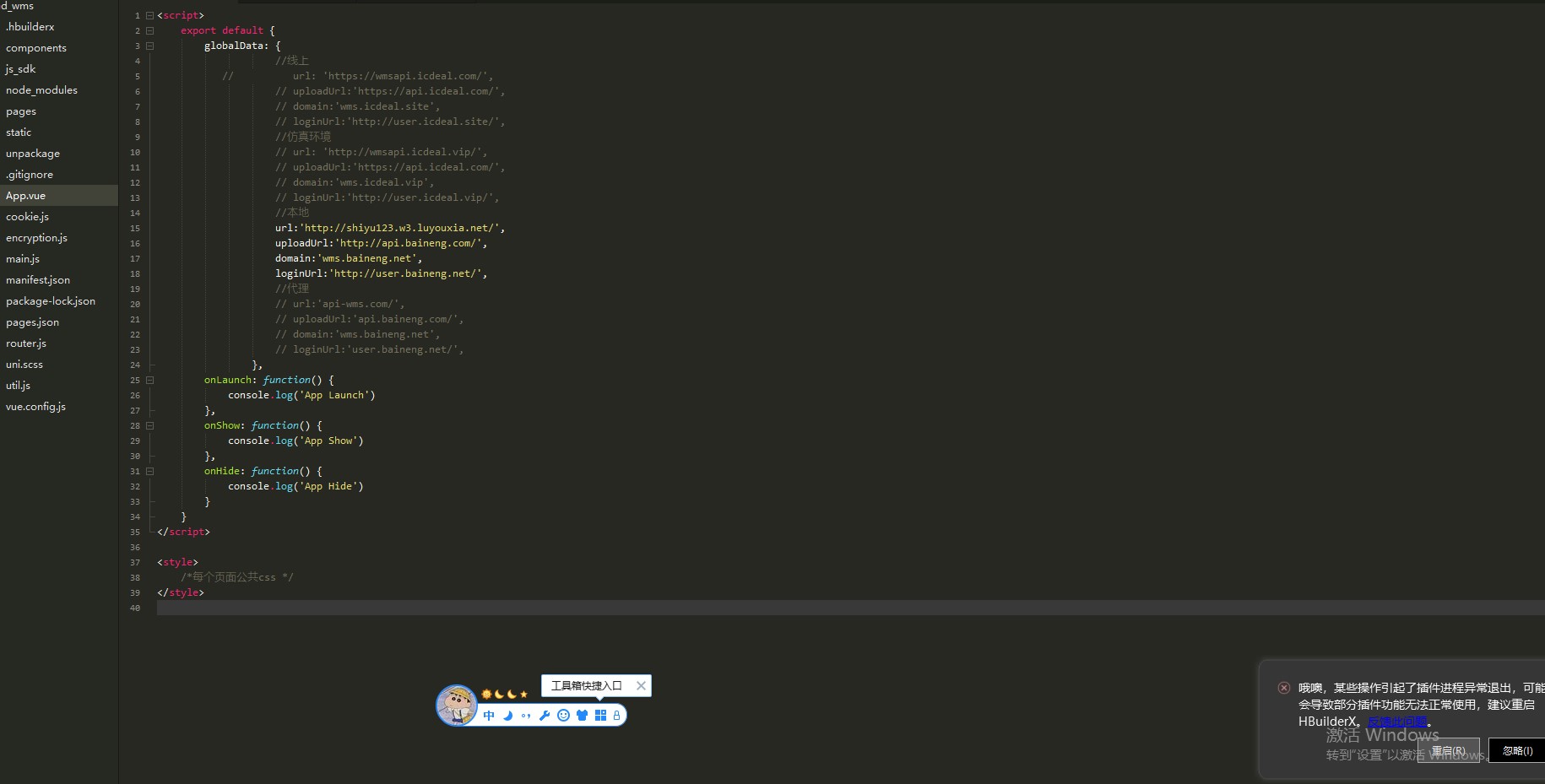1545x784 pixels.
Task: Click the closing style tag on line 39
Action: point(181,592)
